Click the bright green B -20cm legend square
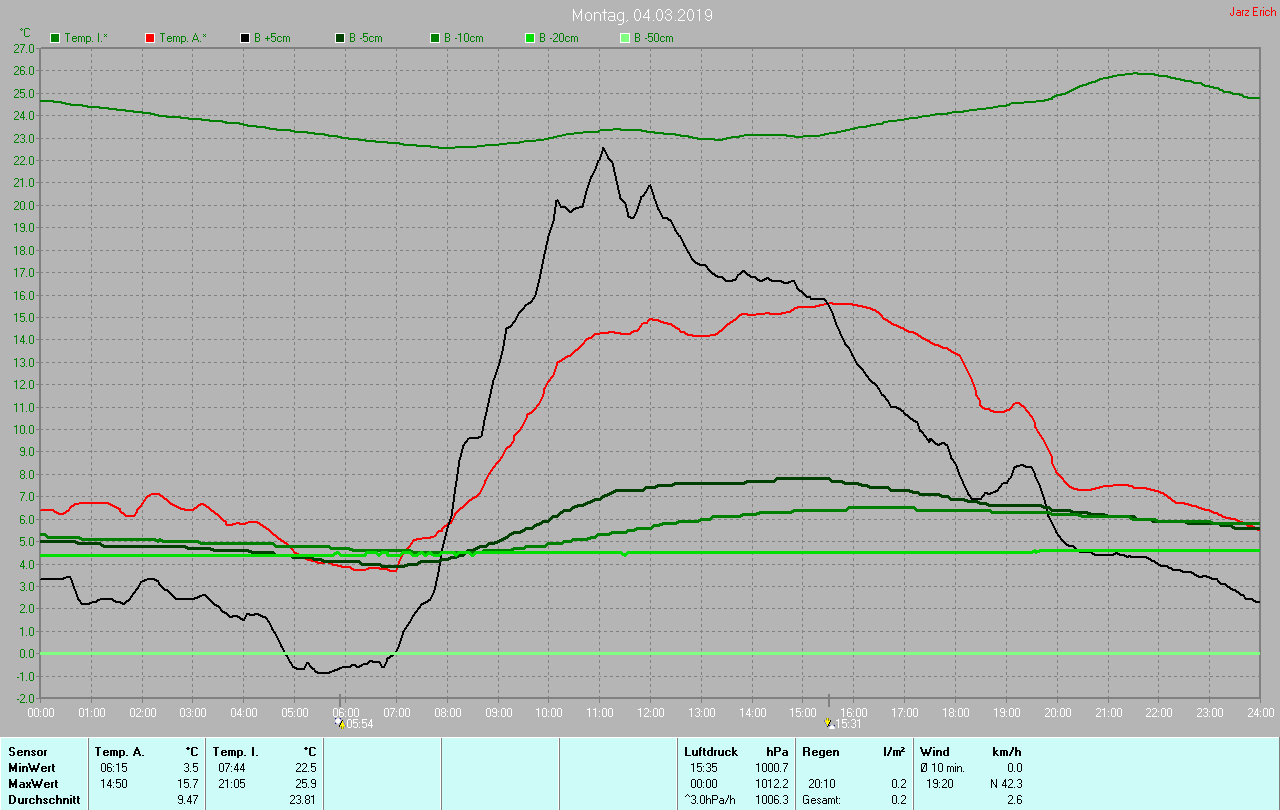The width and height of the screenshot is (1280, 810). tap(529, 38)
